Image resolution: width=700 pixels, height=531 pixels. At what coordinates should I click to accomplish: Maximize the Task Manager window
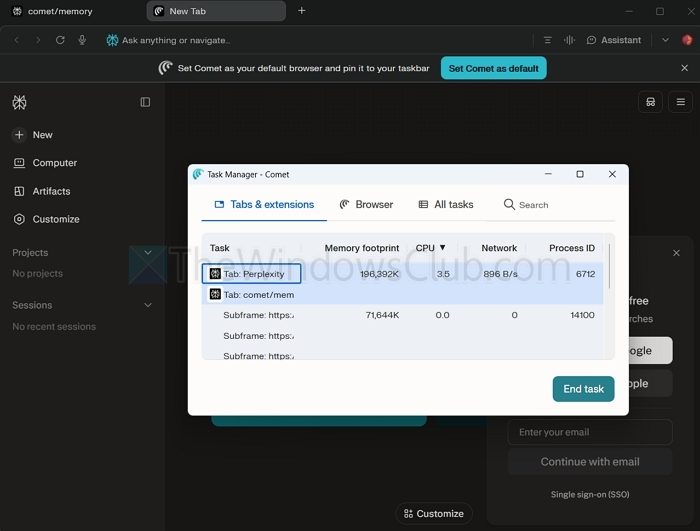point(580,174)
